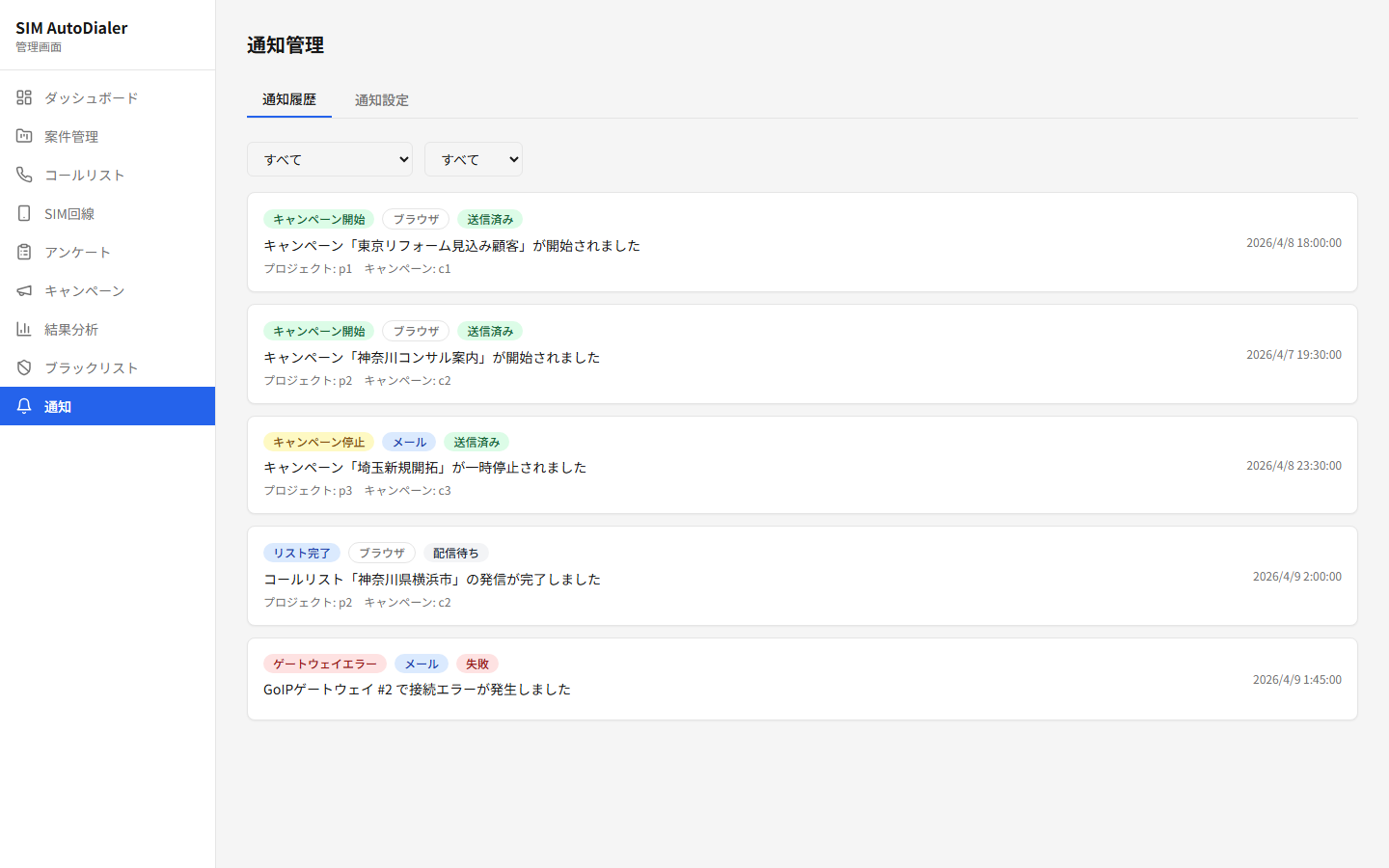Screen dimensions: 1389x868
Task: Go to ブラックリスト
Action: click(107, 367)
